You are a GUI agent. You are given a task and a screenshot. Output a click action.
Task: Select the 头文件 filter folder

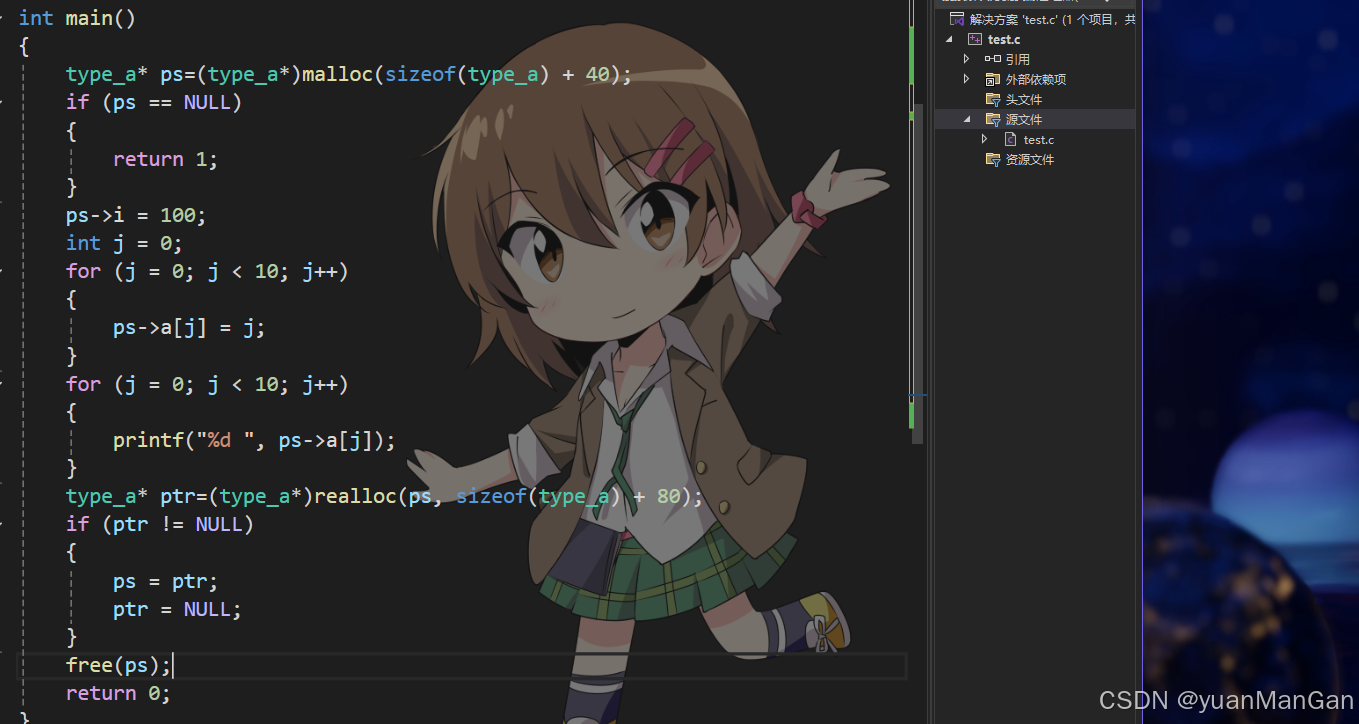1014,99
